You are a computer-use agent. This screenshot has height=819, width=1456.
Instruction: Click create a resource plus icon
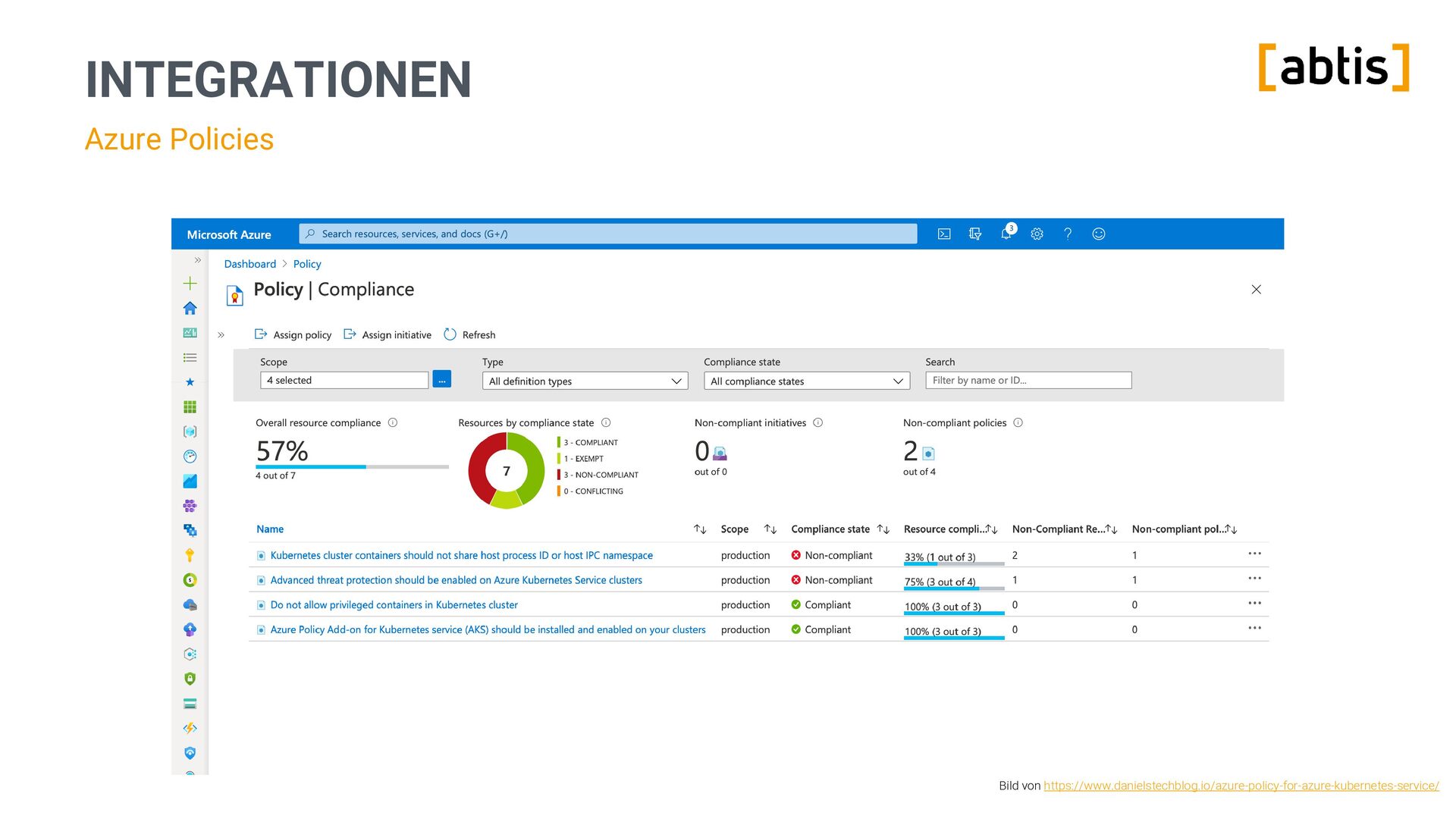tap(190, 284)
